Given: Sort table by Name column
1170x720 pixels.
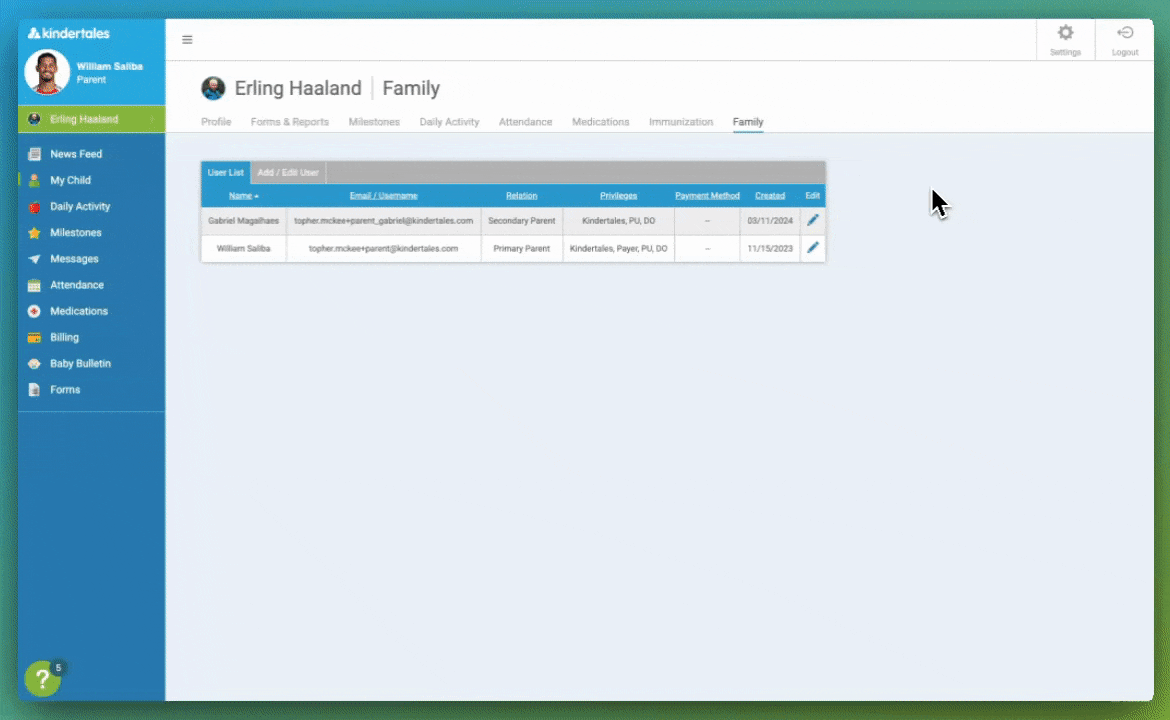Looking at the screenshot, I should pos(241,196).
